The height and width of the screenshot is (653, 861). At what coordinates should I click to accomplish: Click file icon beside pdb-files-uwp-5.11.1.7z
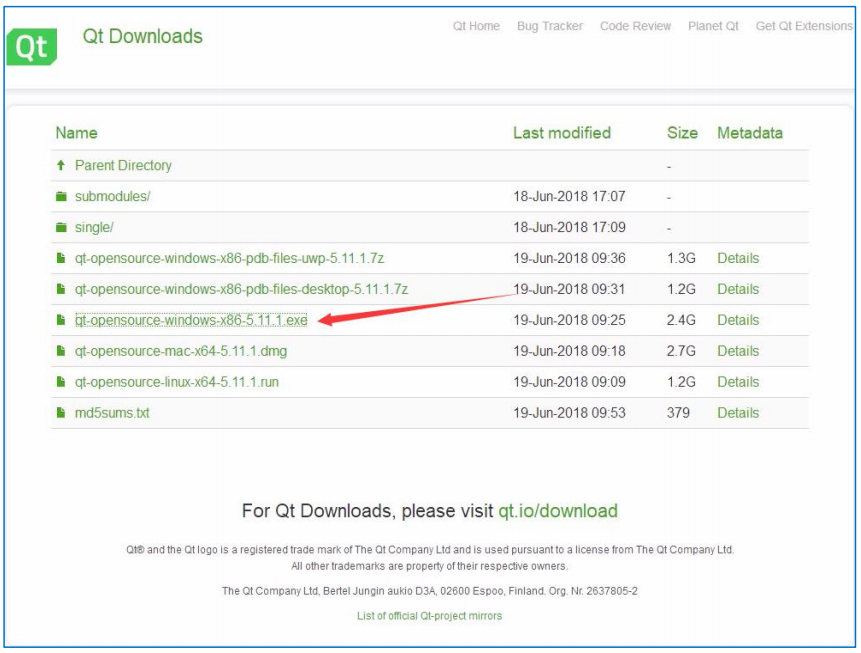click(x=61, y=258)
